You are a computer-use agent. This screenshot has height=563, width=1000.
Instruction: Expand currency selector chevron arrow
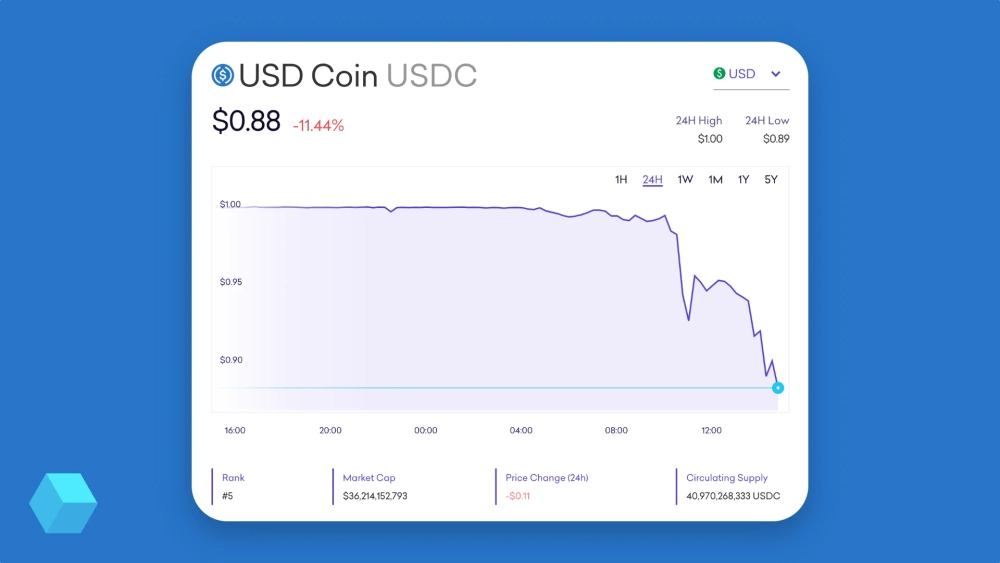tap(776, 74)
